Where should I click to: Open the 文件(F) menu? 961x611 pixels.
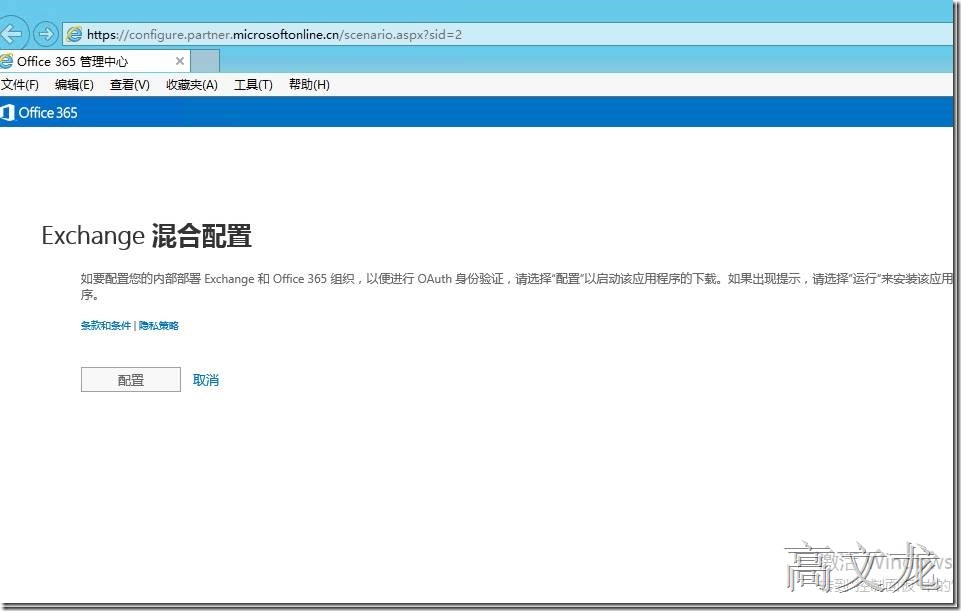click(x=20, y=85)
